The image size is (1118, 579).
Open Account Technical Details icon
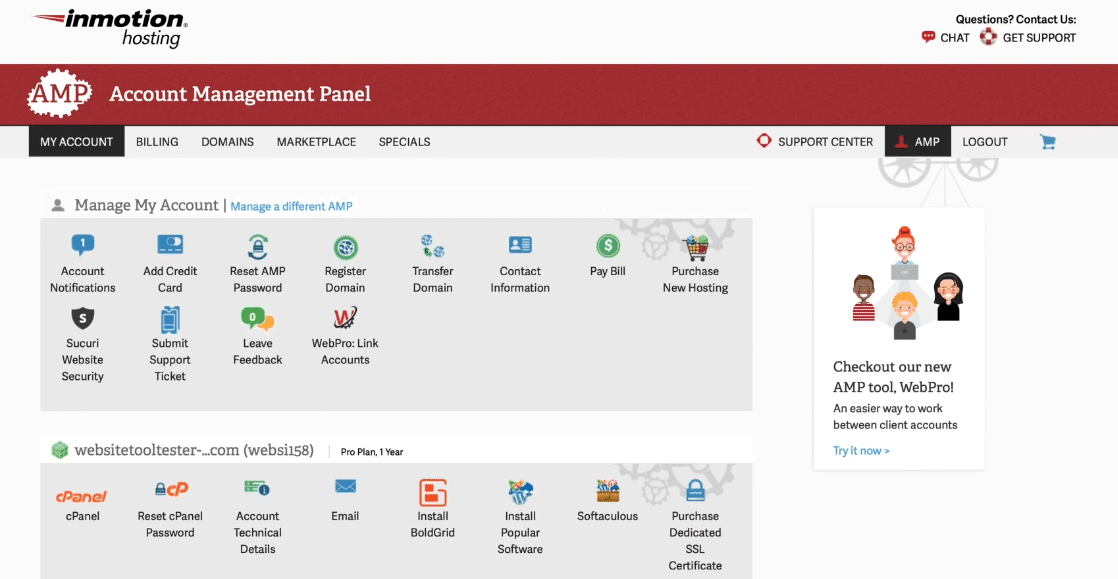pos(257,488)
